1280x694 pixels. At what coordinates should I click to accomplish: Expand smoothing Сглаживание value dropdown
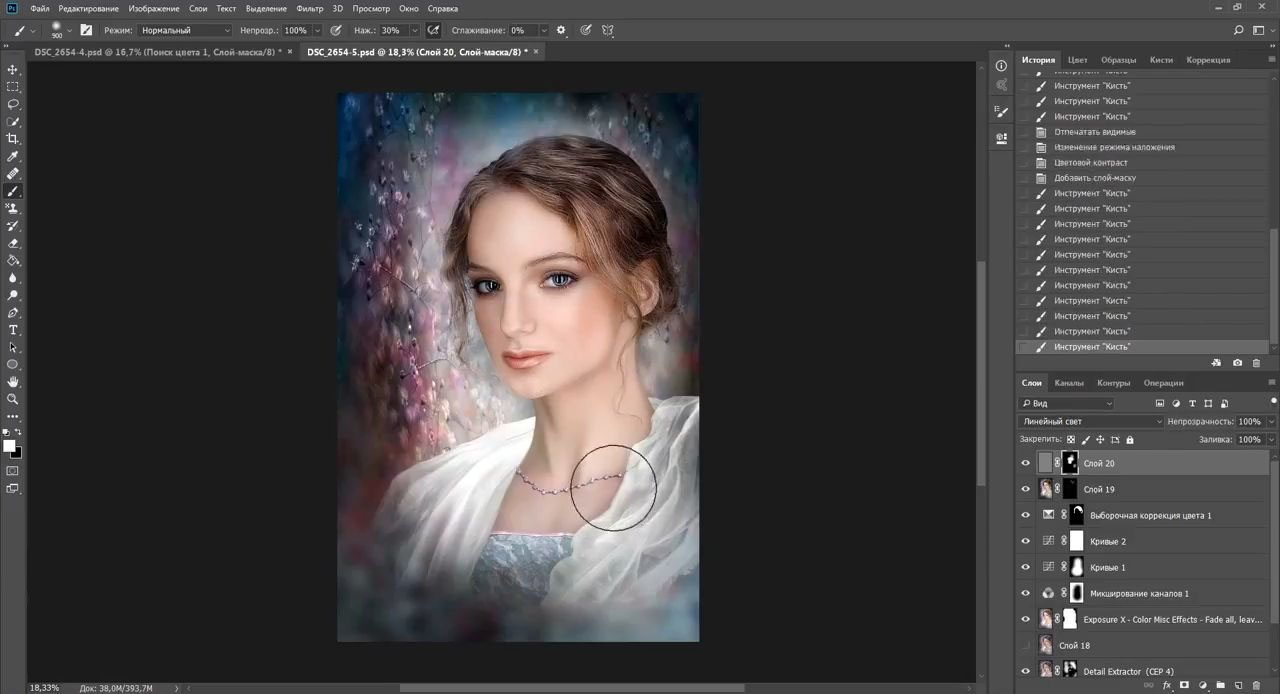click(x=545, y=30)
